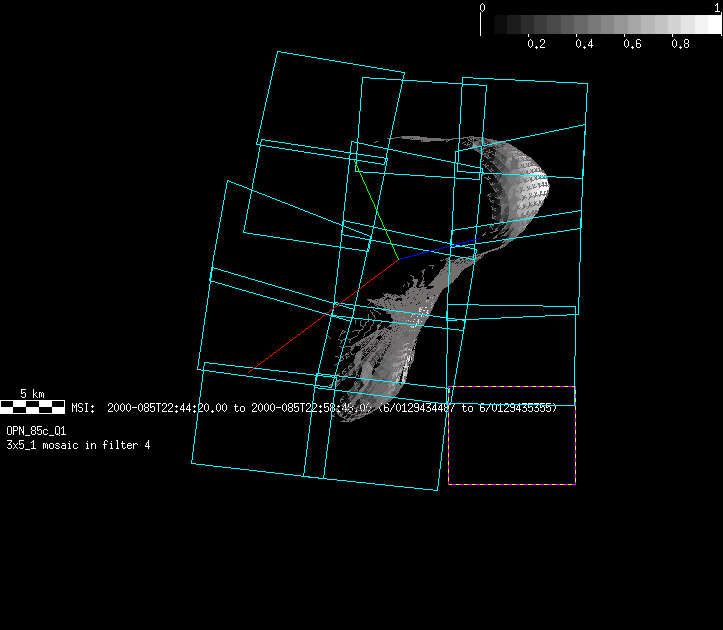Click the narrow neck of the asteroid
Viewport: 723px width, 630px height.
tap(460, 262)
